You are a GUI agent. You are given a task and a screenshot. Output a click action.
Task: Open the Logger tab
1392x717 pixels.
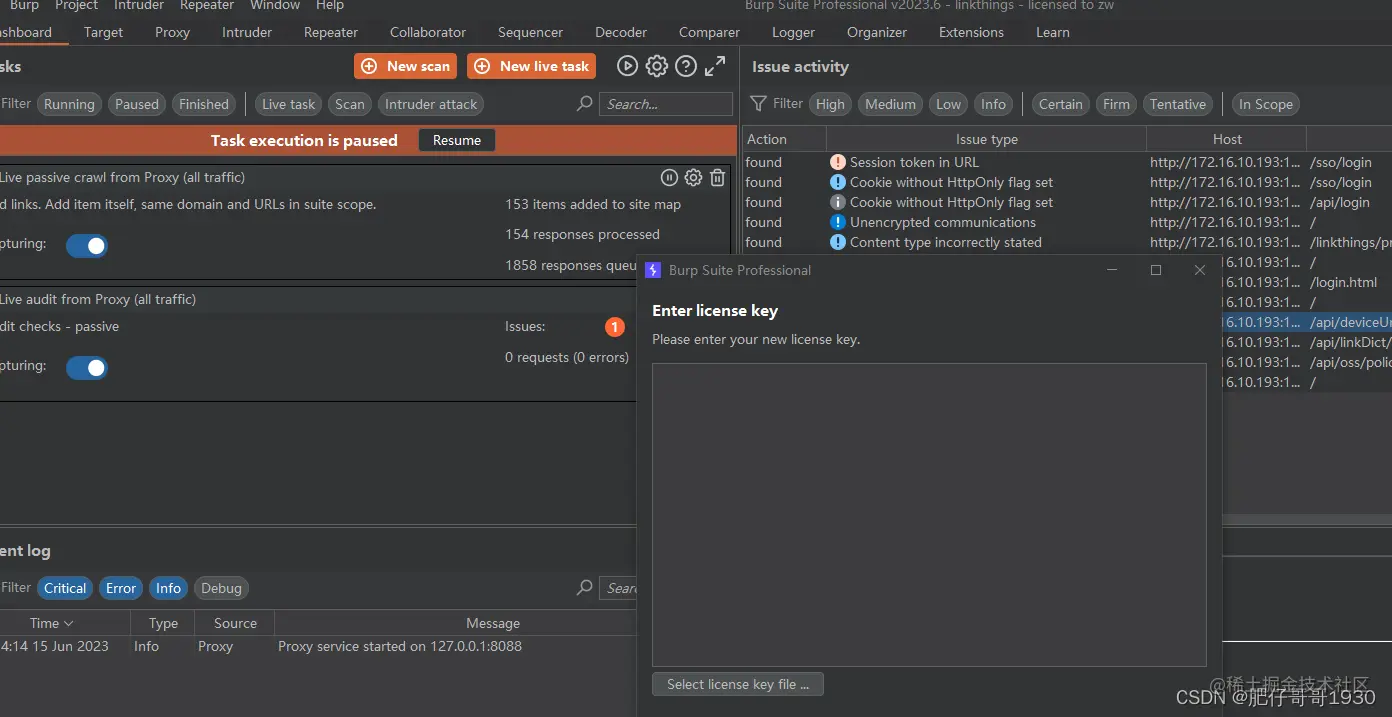coord(793,32)
